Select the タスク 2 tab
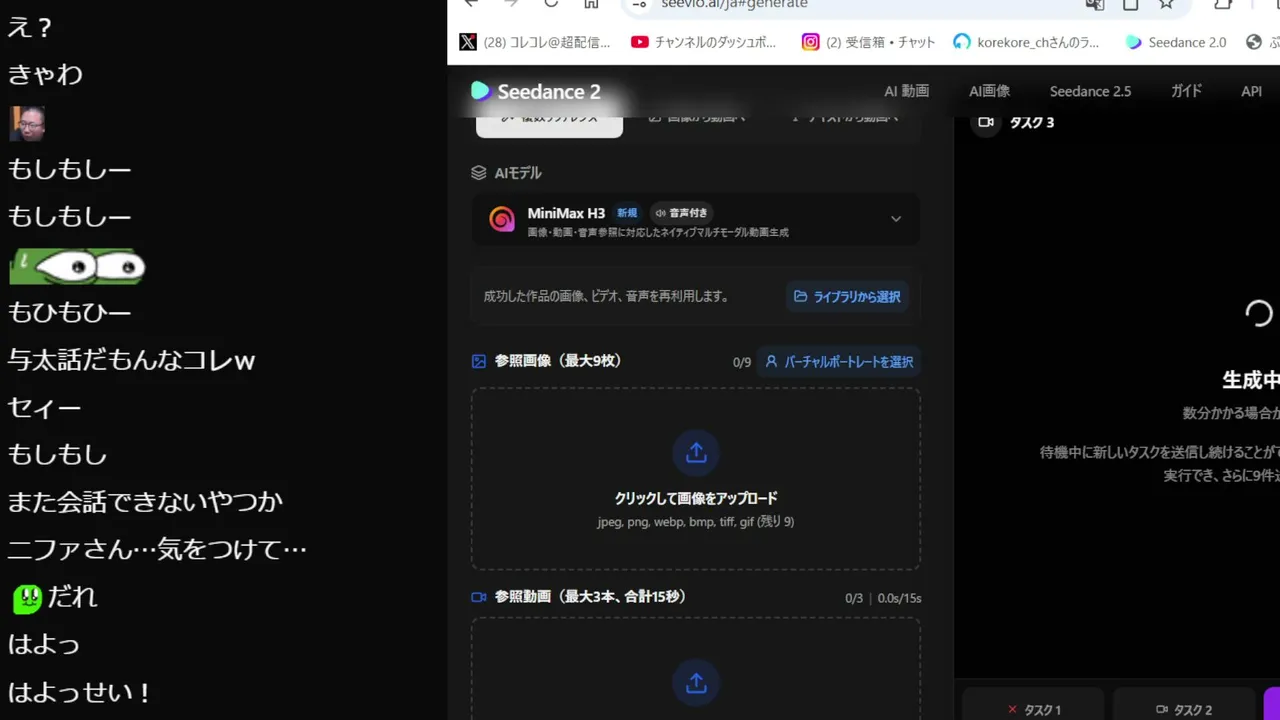This screenshot has height=720, width=1280. point(1184,710)
